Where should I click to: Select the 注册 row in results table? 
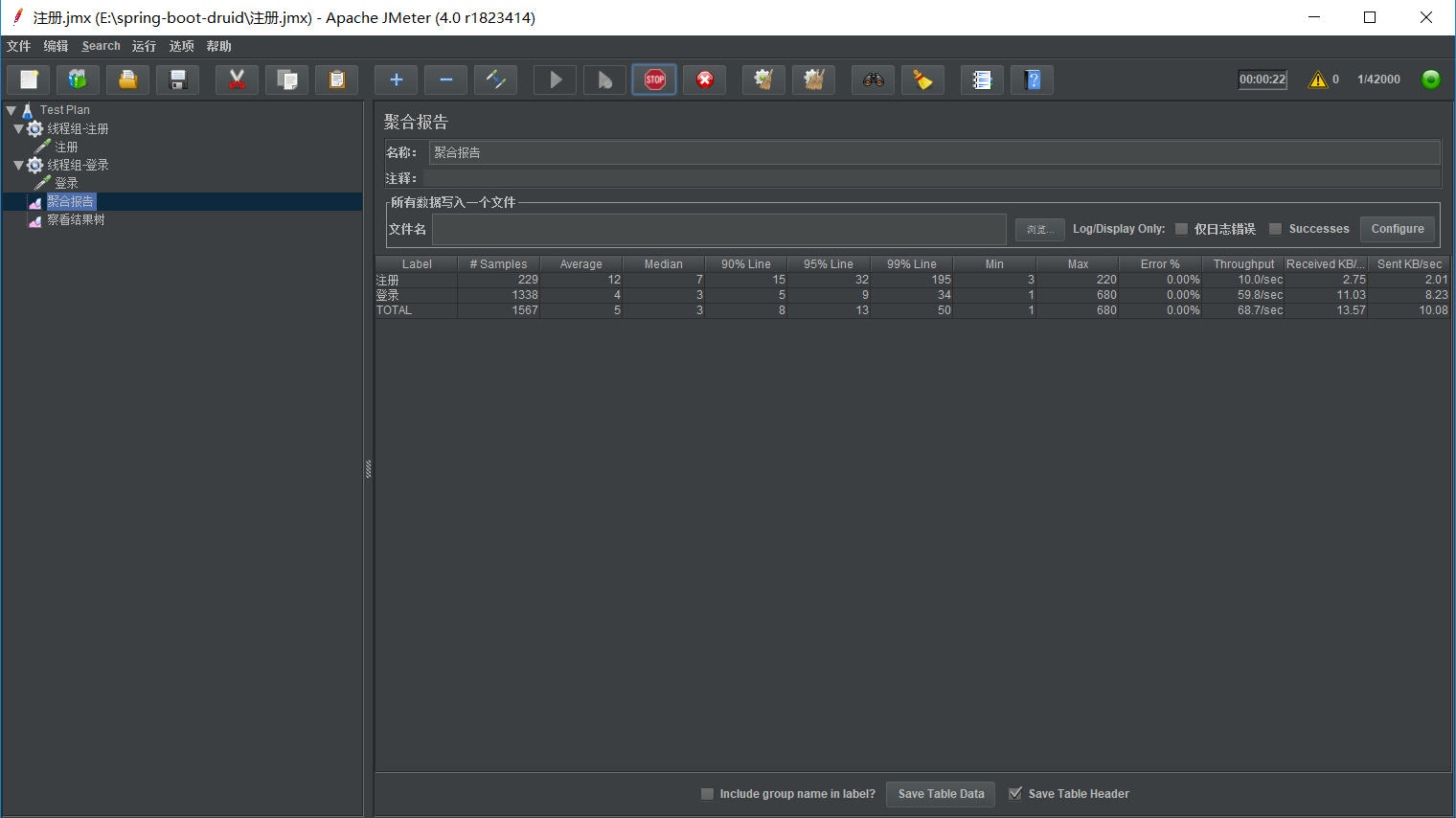click(912, 280)
